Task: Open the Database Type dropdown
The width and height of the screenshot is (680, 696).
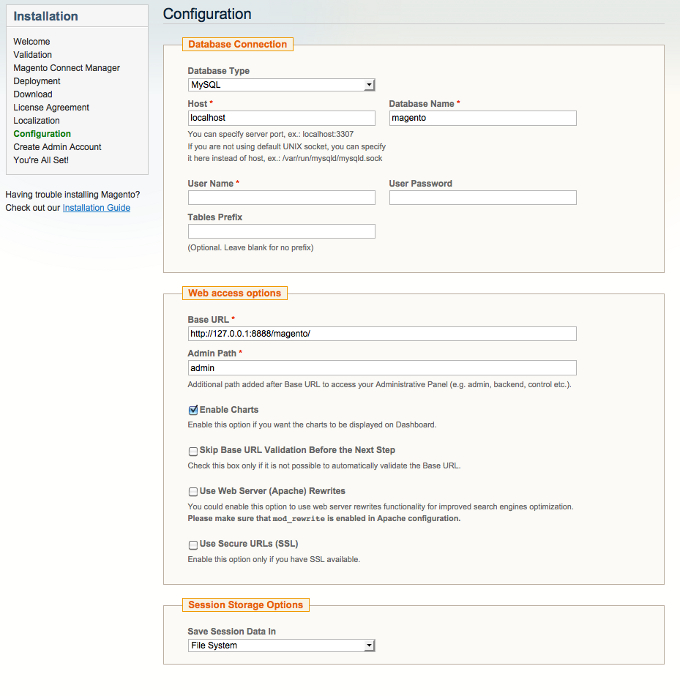Action: click(281, 85)
